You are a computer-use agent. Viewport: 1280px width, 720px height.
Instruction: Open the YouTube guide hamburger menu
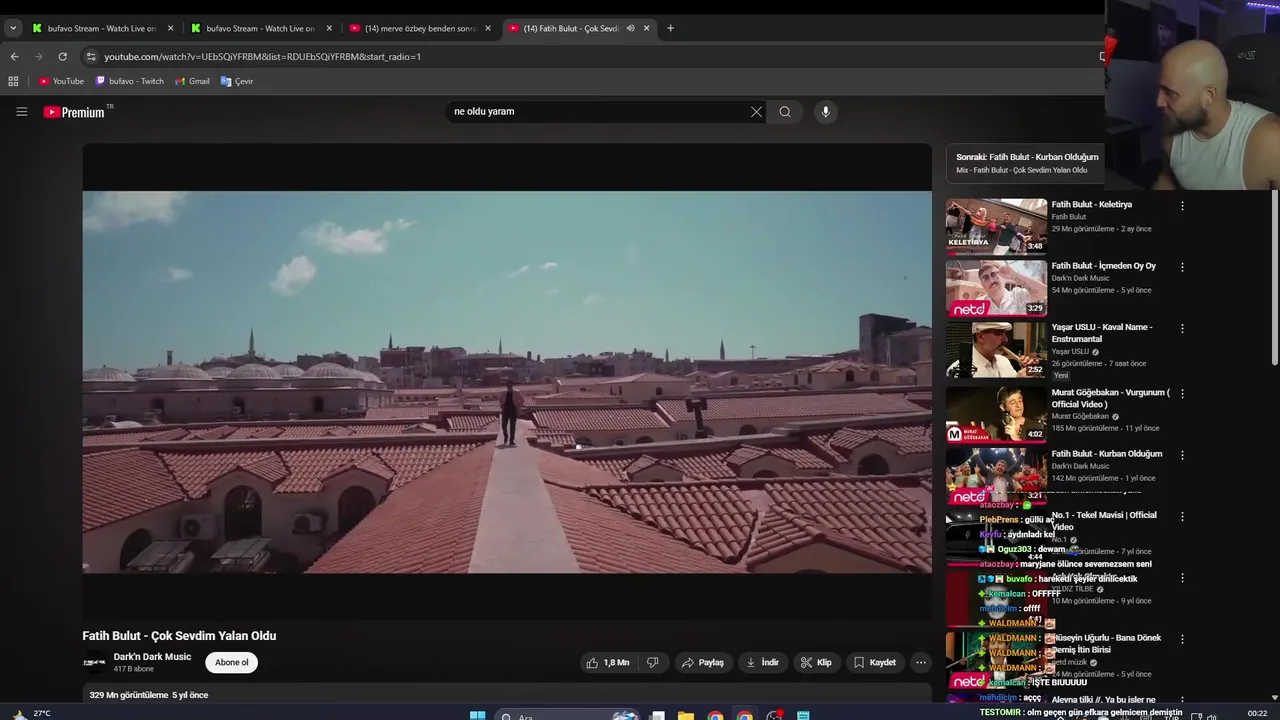pyautogui.click(x=21, y=112)
